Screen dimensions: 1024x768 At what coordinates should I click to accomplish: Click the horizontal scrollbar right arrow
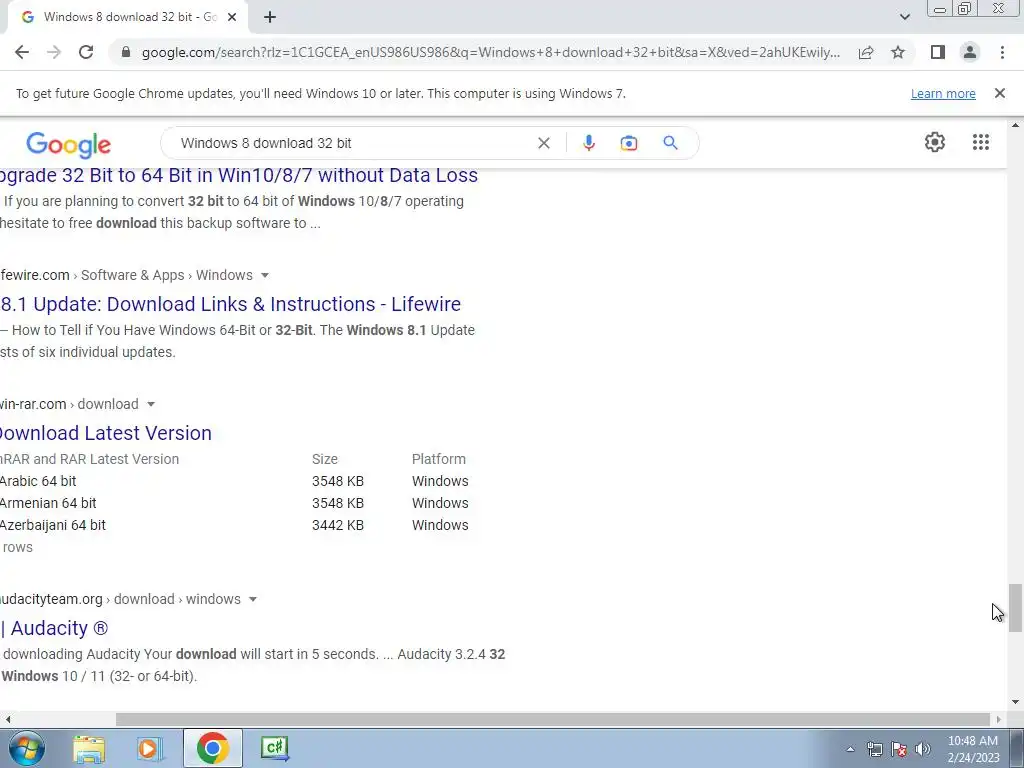pos(999,719)
